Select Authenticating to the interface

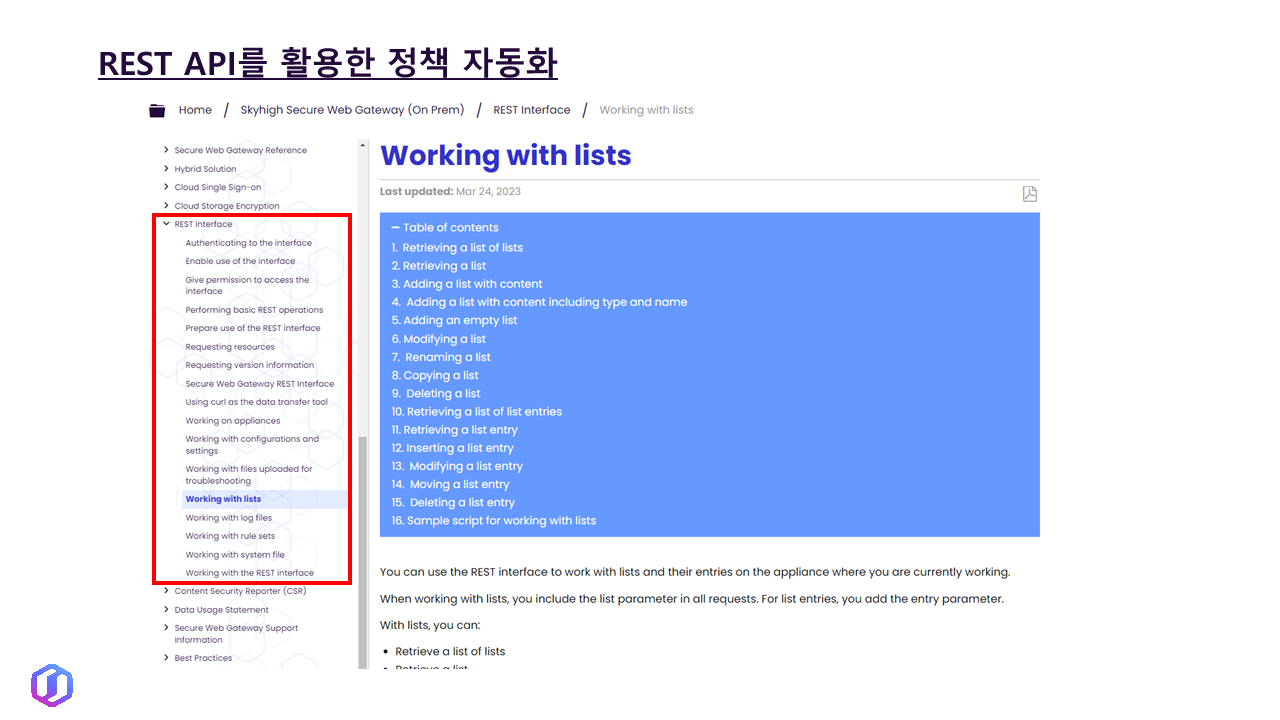point(248,243)
